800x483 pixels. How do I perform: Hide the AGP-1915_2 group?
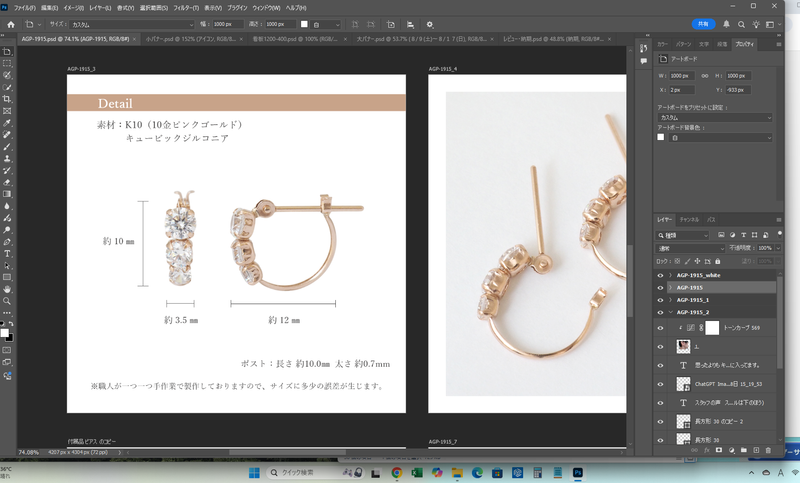(x=660, y=312)
